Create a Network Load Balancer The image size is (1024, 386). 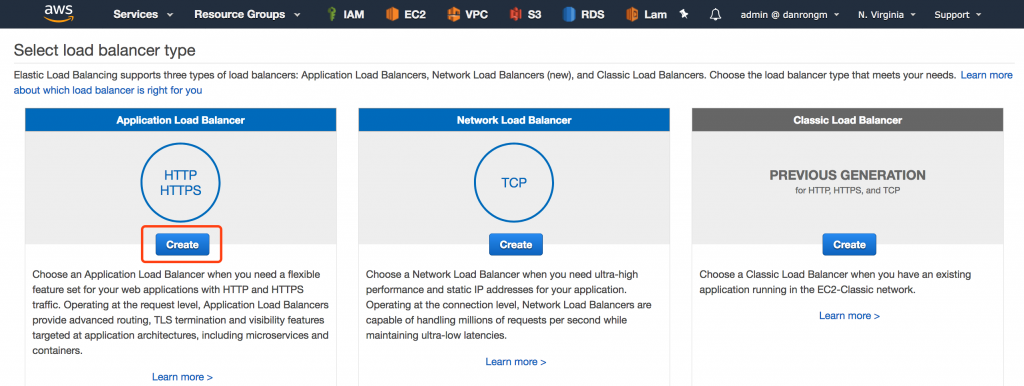pyautogui.click(x=515, y=244)
